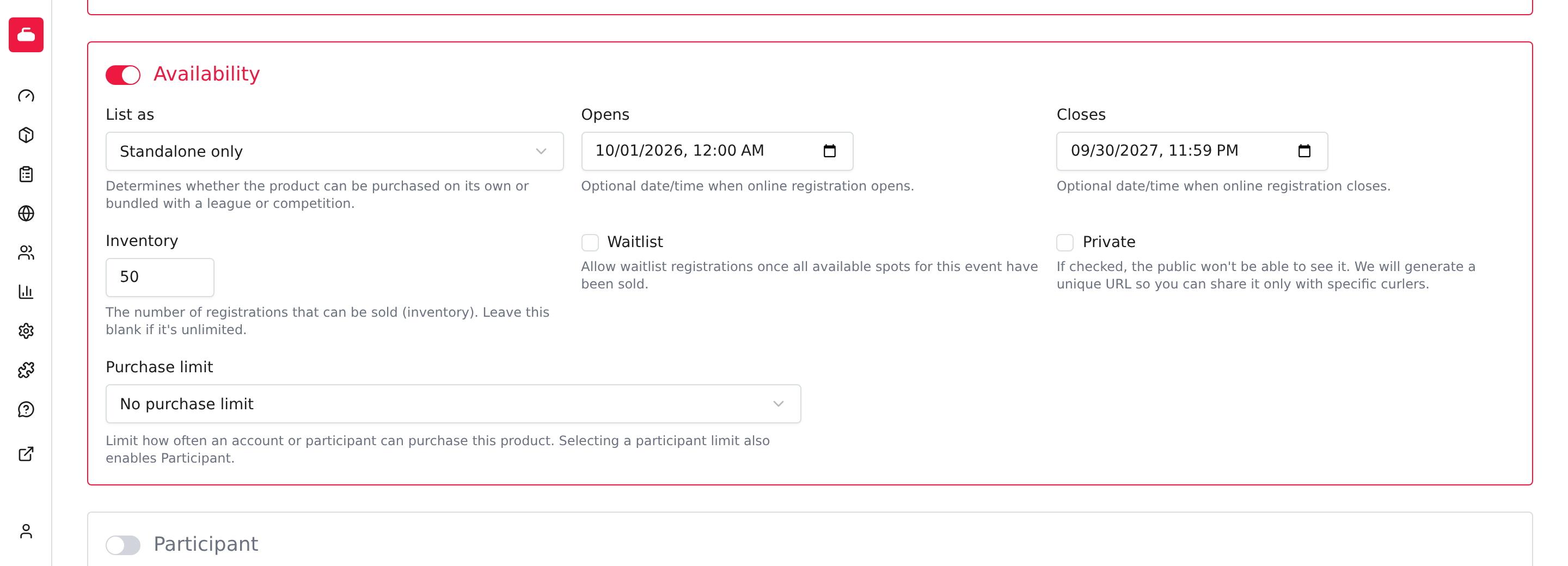Enable the Participant toggle
This screenshot has width=1568, height=566.
pos(123,545)
